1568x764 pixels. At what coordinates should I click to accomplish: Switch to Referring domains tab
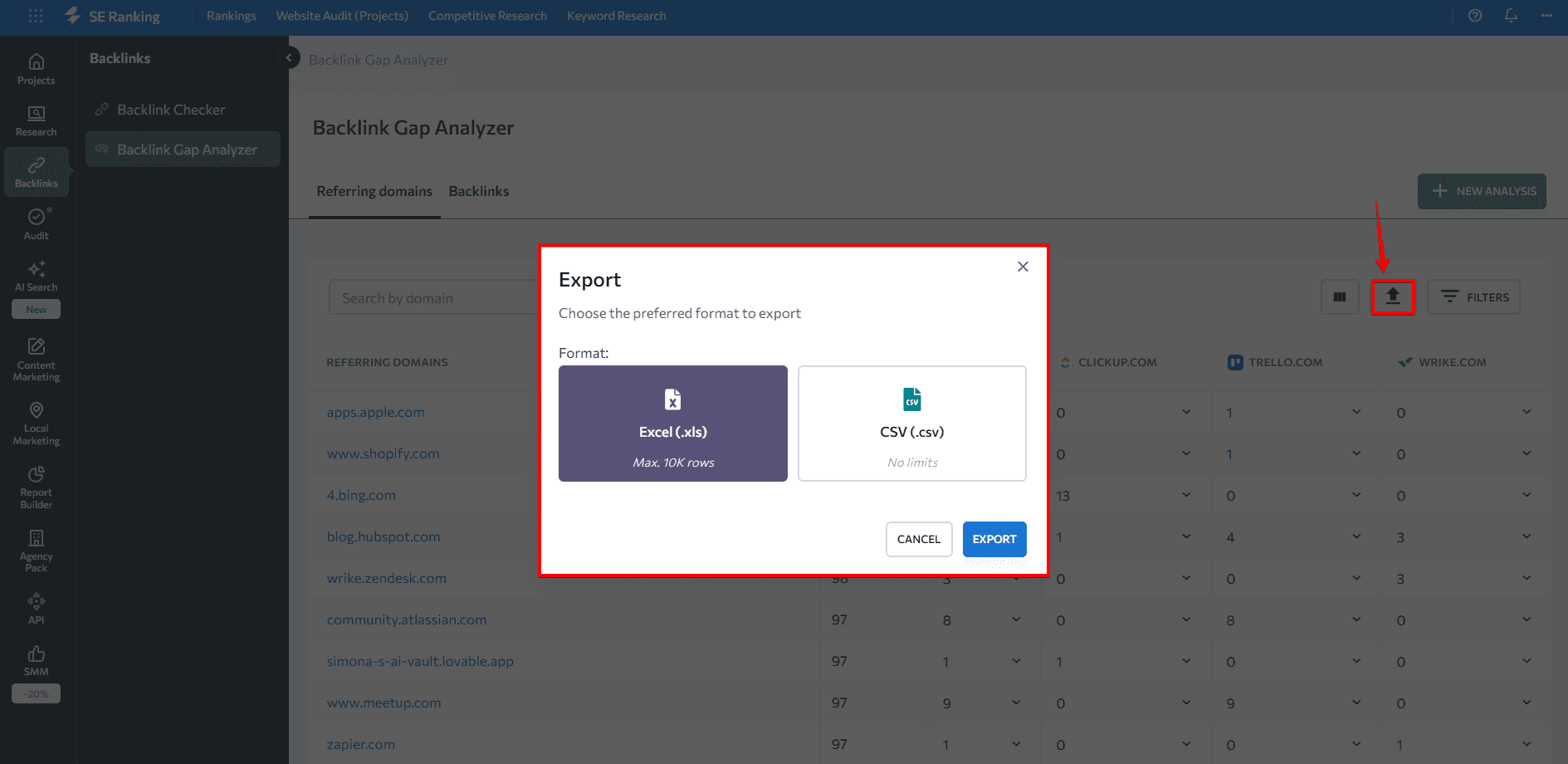tap(374, 192)
